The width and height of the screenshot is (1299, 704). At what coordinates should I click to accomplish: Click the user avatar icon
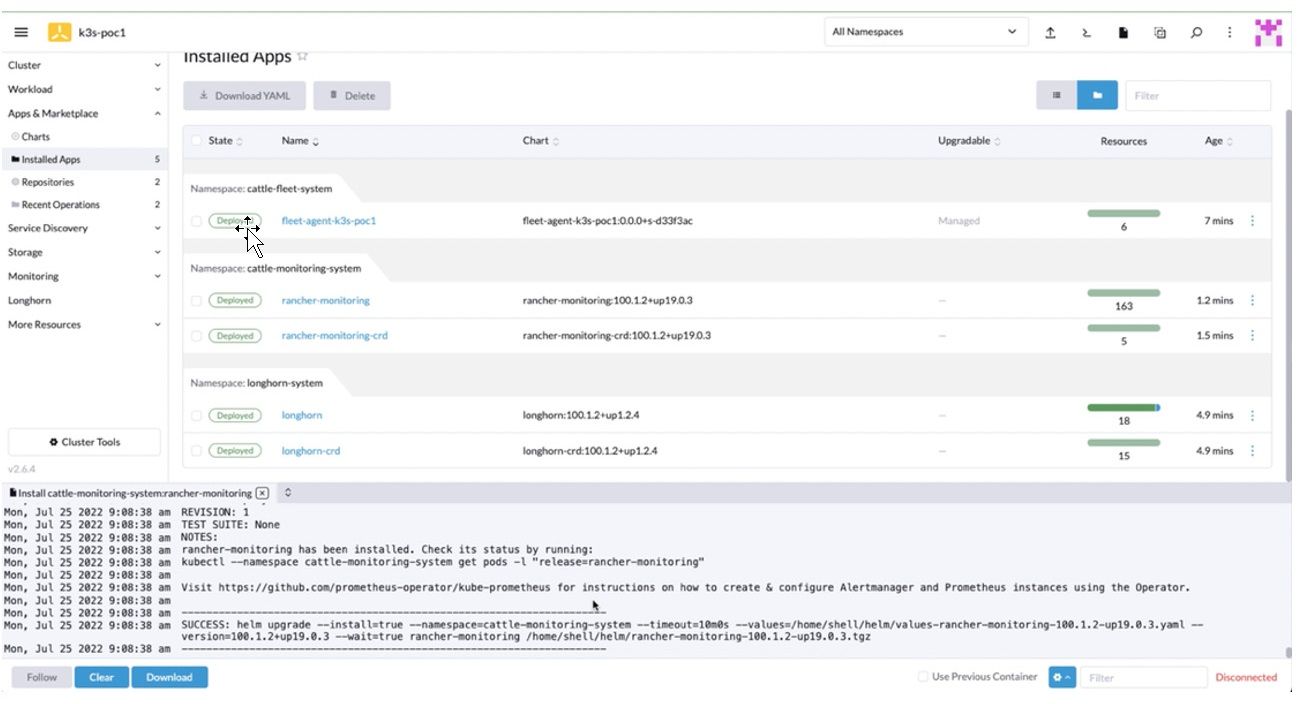(x=1268, y=32)
